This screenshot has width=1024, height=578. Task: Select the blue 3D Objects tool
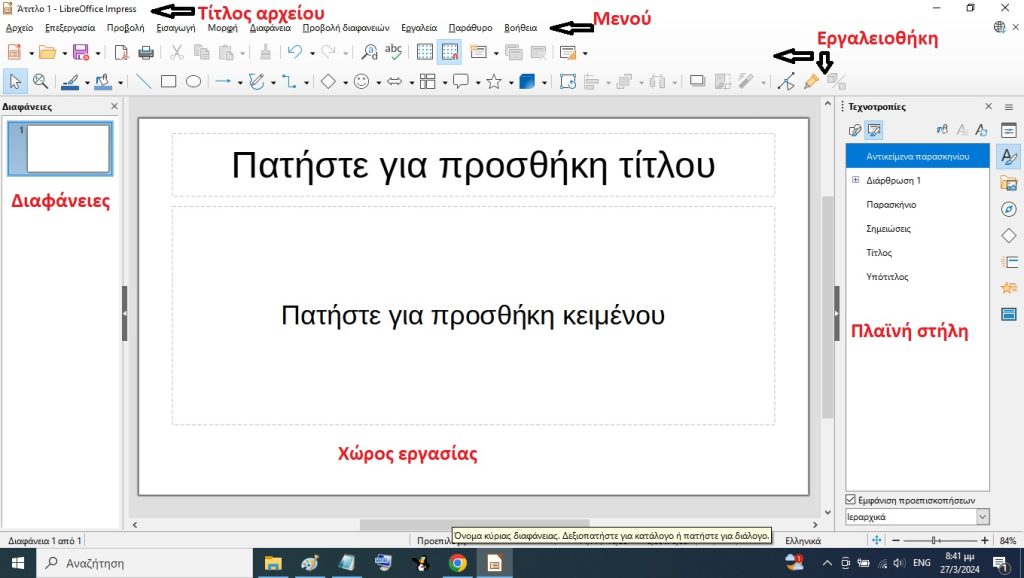527,82
